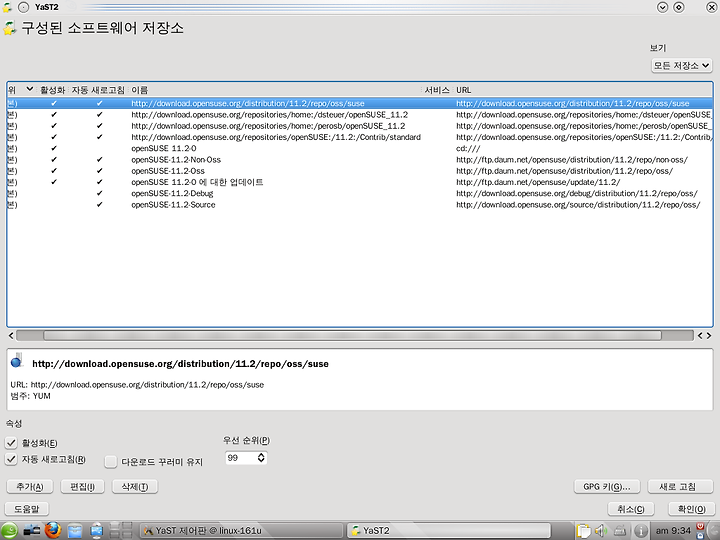
Task: Sort by 서비스 column header
Action: coord(437,90)
